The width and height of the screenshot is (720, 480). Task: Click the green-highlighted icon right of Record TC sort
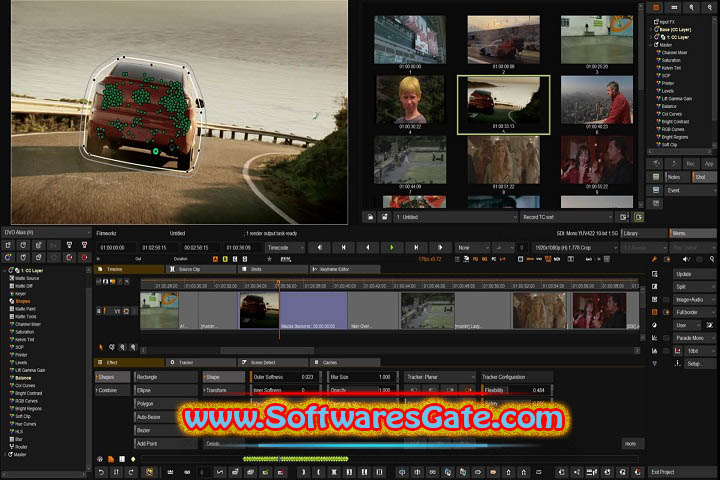tap(639, 217)
